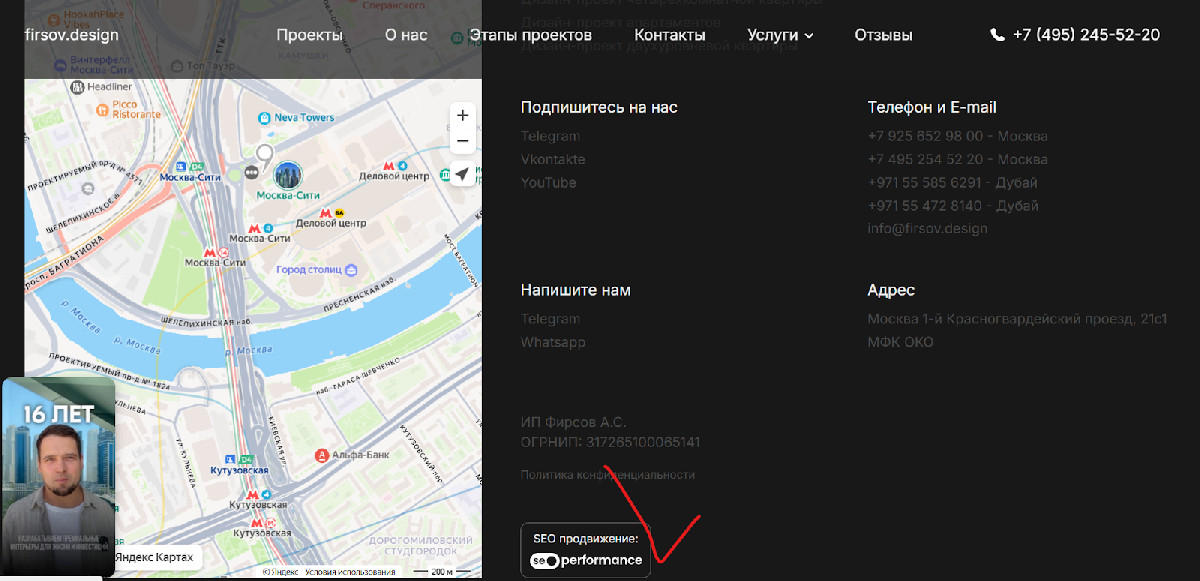Open the YouTube subscription link

(548, 183)
